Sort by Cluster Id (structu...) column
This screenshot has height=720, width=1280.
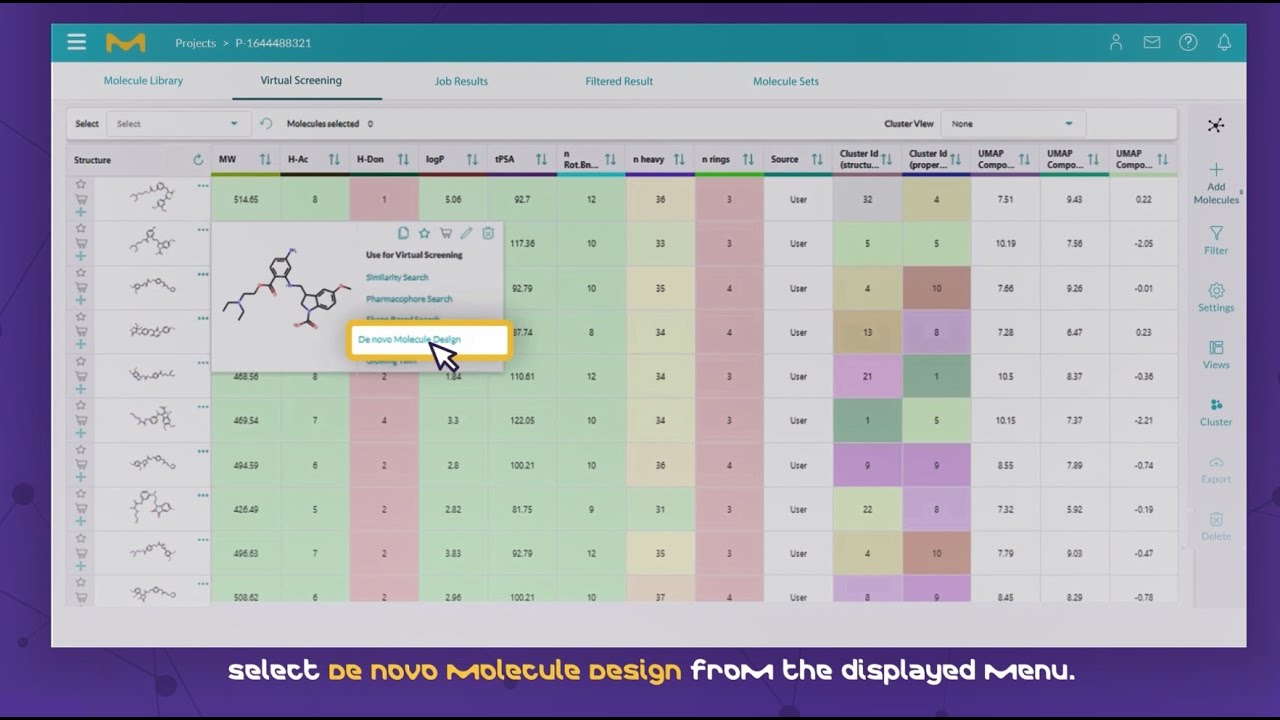tap(887, 160)
